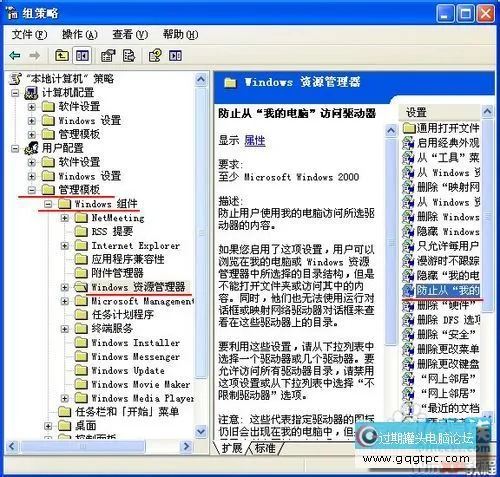Click the policy icon for 只允许每用户
The image size is (500, 477).
point(408,246)
